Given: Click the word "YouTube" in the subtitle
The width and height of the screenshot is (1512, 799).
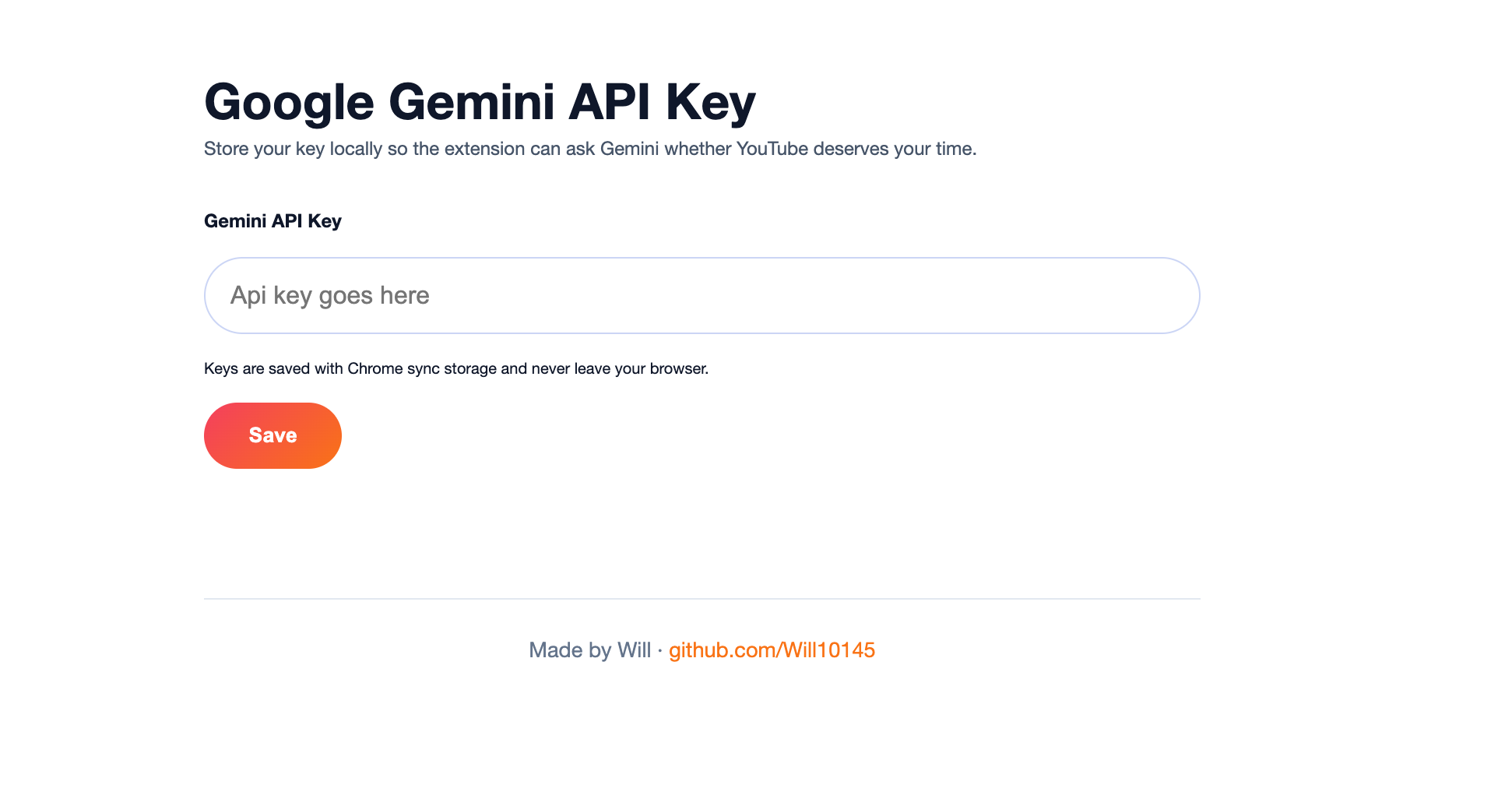Looking at the screenshot, I should click(x=772, y=149).
